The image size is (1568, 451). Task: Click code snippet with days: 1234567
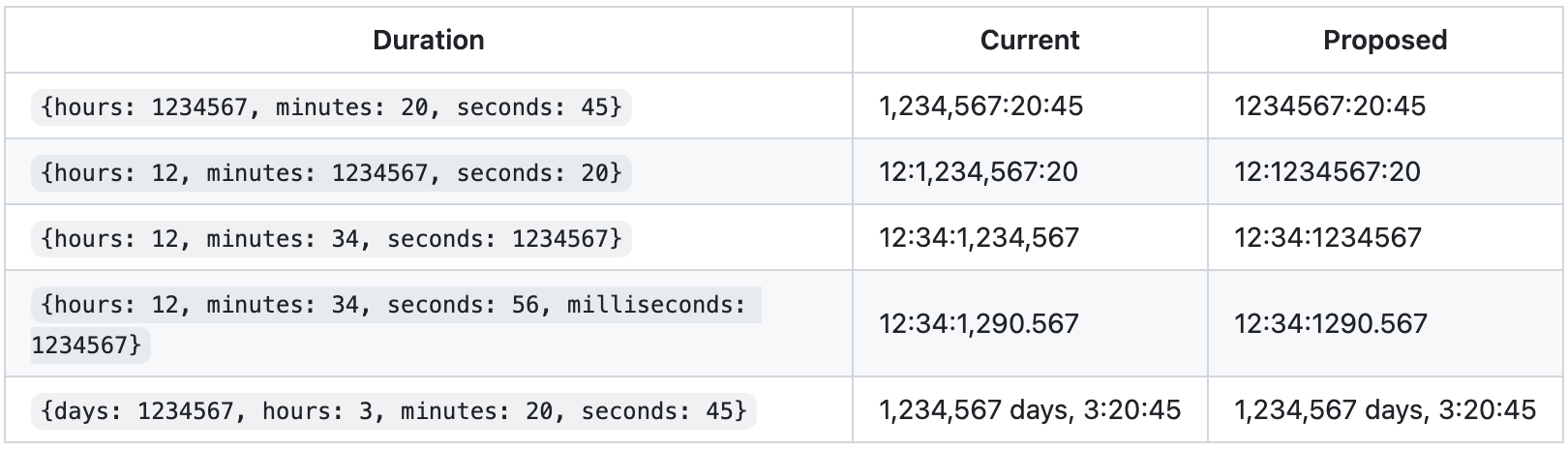(x=393, y=410)
